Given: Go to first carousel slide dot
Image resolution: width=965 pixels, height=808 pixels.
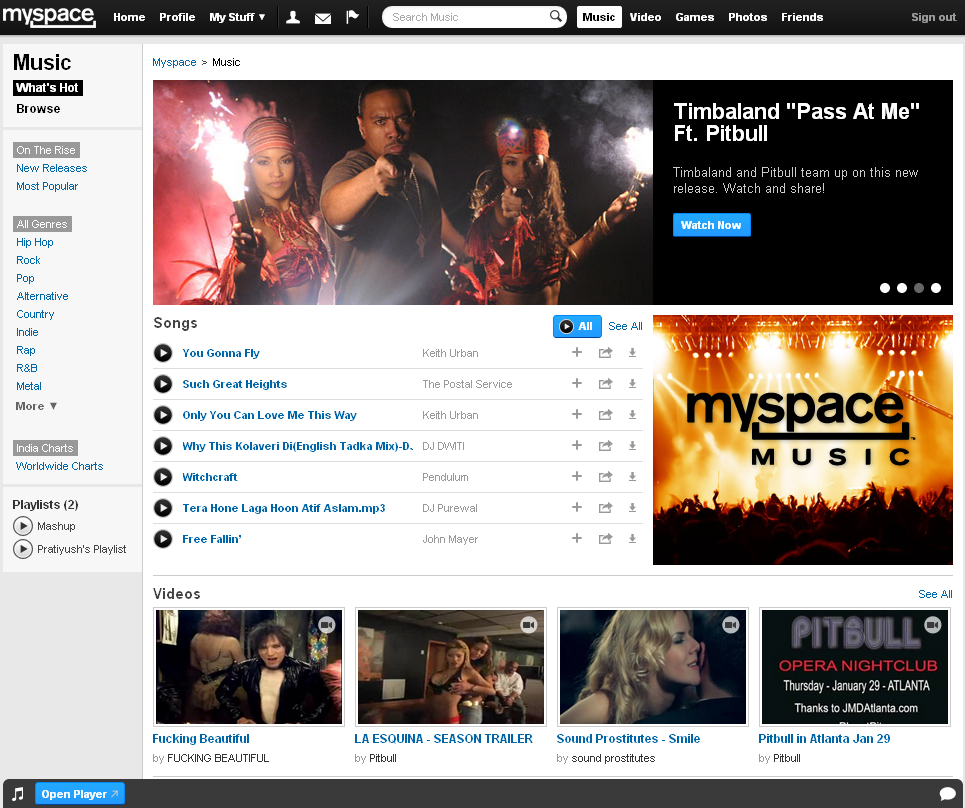Looking at the screenshot, I should point(885,288).
